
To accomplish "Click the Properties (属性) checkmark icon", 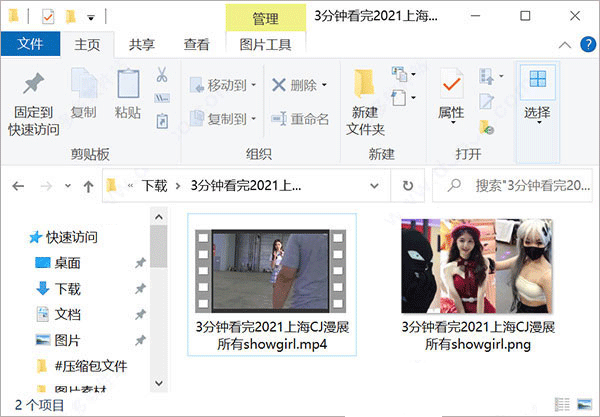I will point(452,83).
